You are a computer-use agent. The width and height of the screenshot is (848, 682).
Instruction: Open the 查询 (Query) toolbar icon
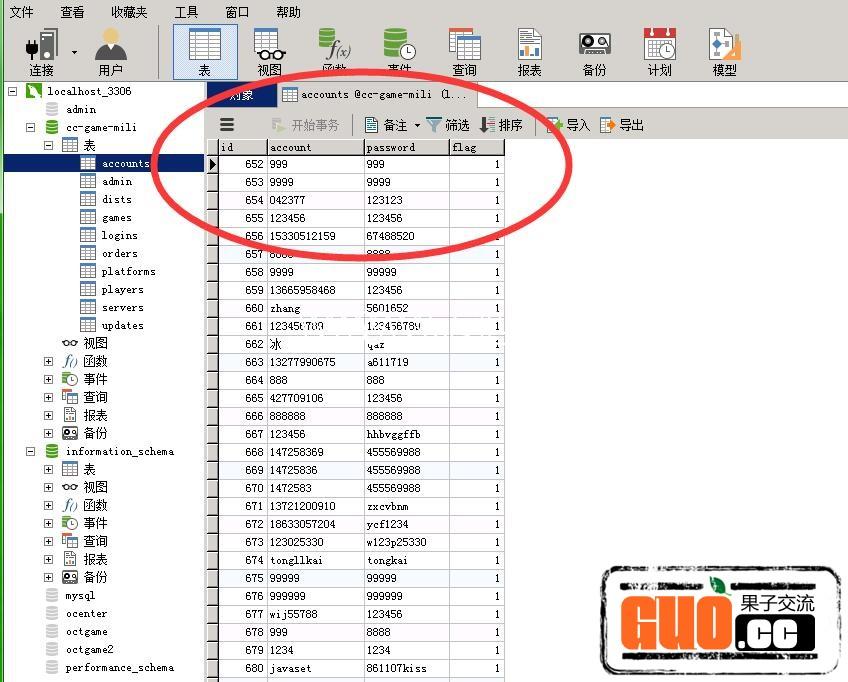pyautogui.click(x=464, y=52)
